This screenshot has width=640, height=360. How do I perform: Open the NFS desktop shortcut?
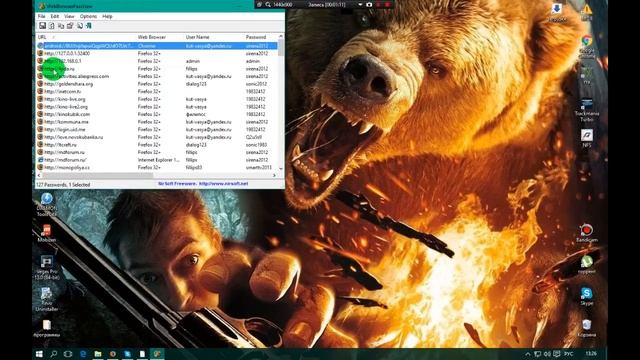(587, 139)
